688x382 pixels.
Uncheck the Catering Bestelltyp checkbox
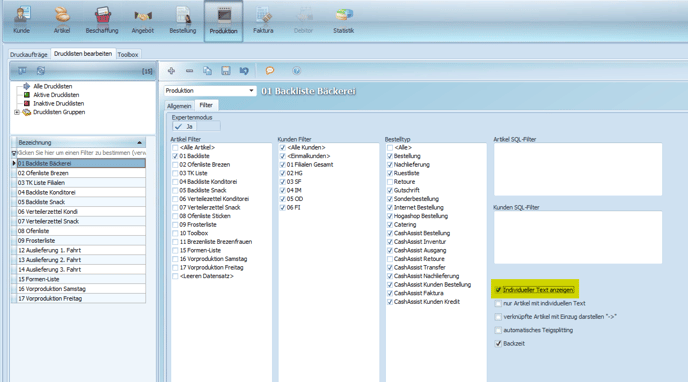click(x=390, y=225)
